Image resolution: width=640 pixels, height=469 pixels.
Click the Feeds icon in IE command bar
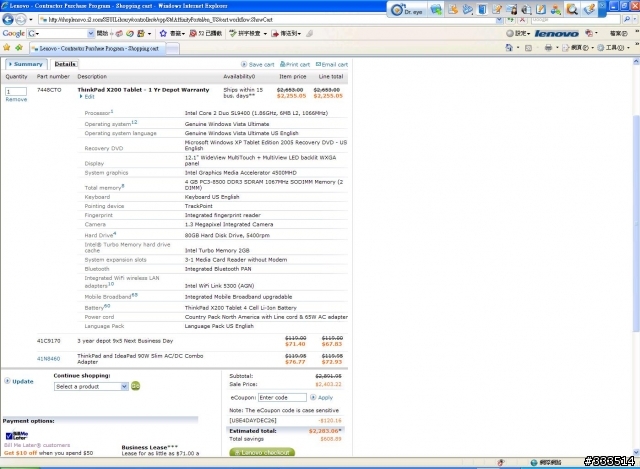(x=528, y=48)
